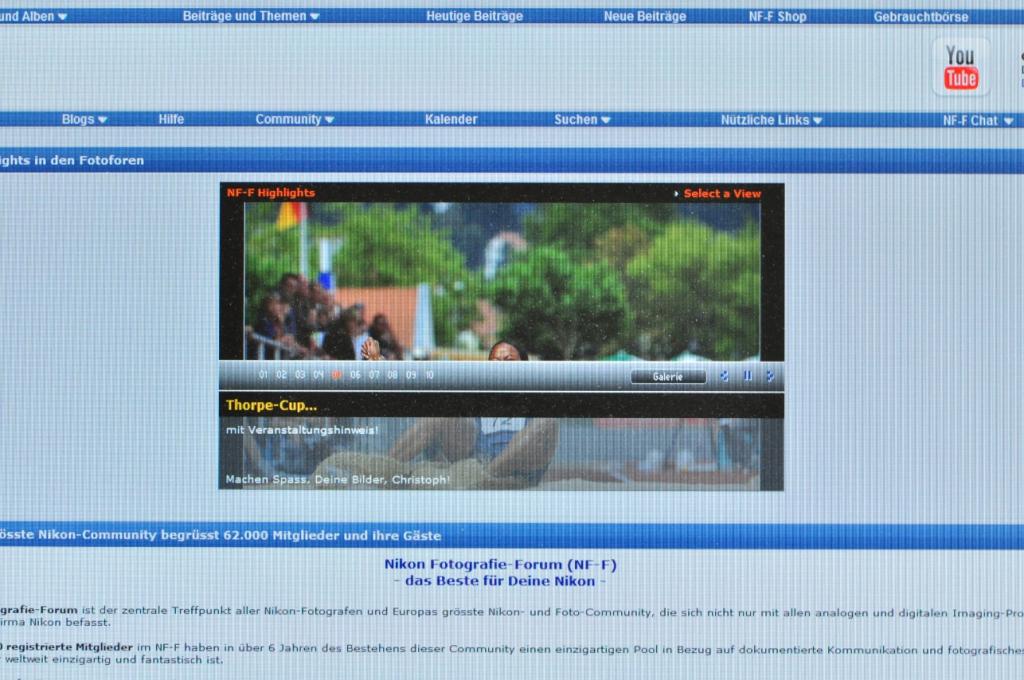Open the Suchen dropdown menu
Viewport: 1024px width, 680px height.
pos(582,120)
